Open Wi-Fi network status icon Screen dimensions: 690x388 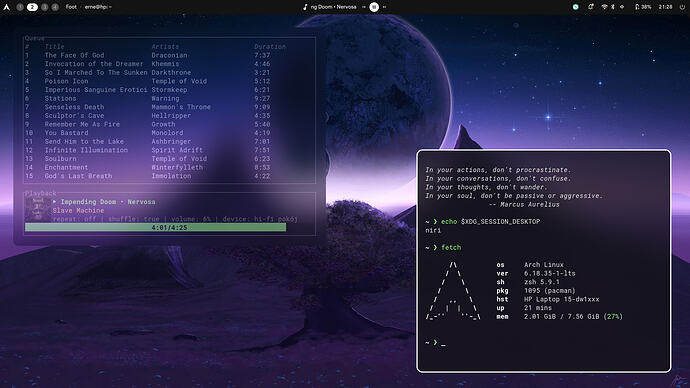point(605,7)
